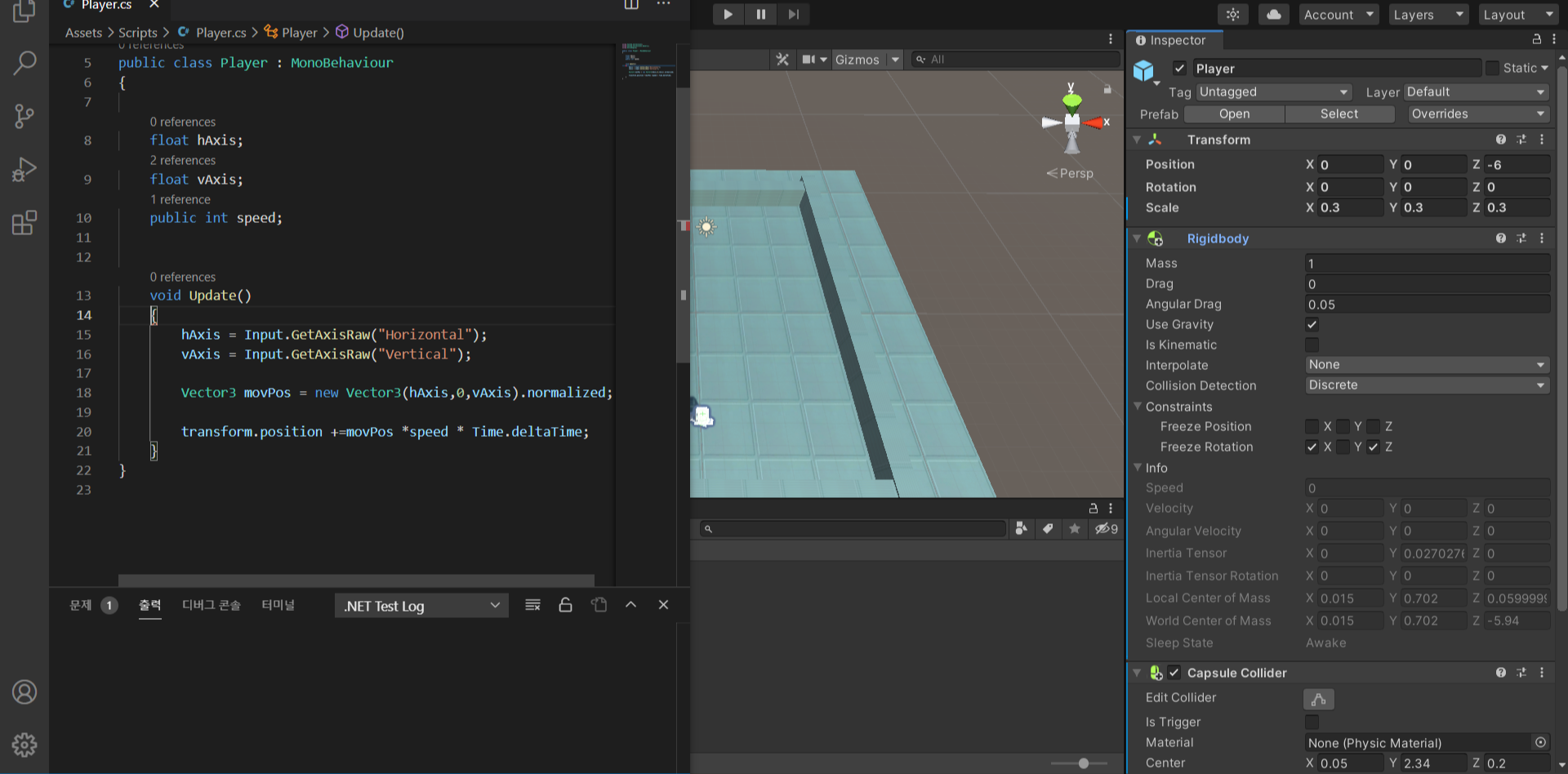
Task: Toggle the Player object active checkbox
Action: click(x=1179, y=69)
